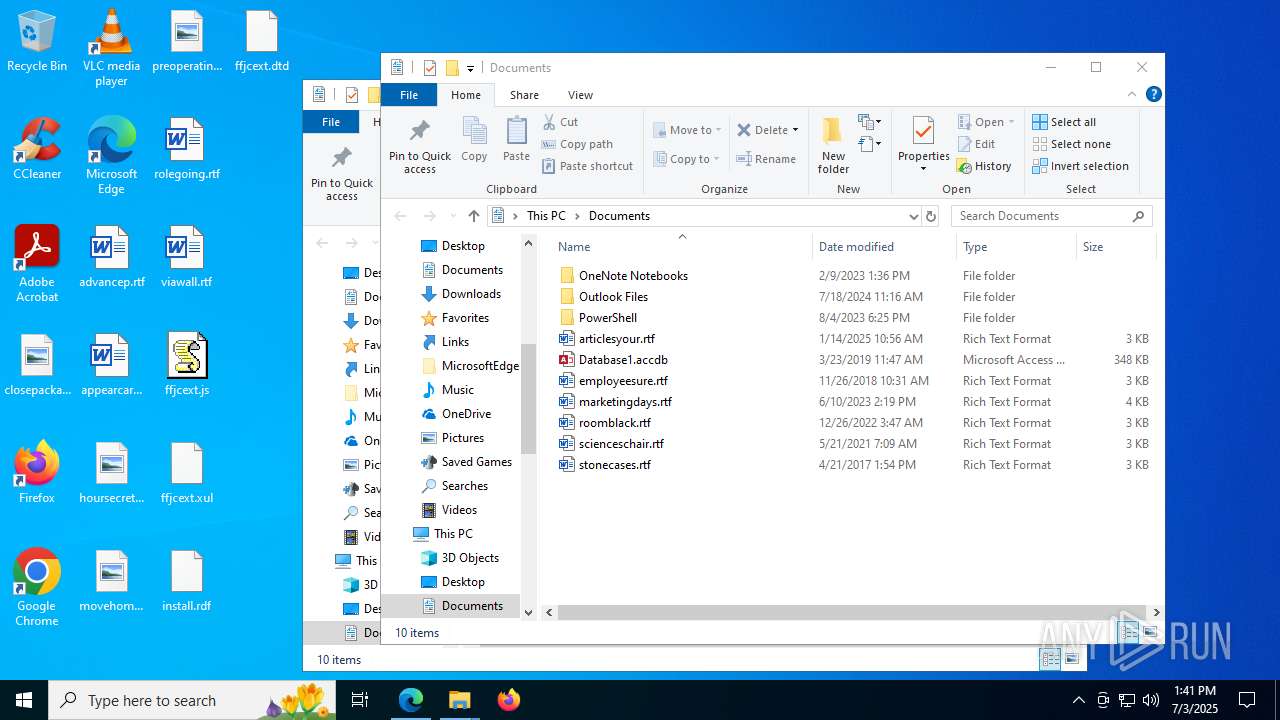Open File Explorer from the taskbar

pyautogui.click(x=459, y=700)
